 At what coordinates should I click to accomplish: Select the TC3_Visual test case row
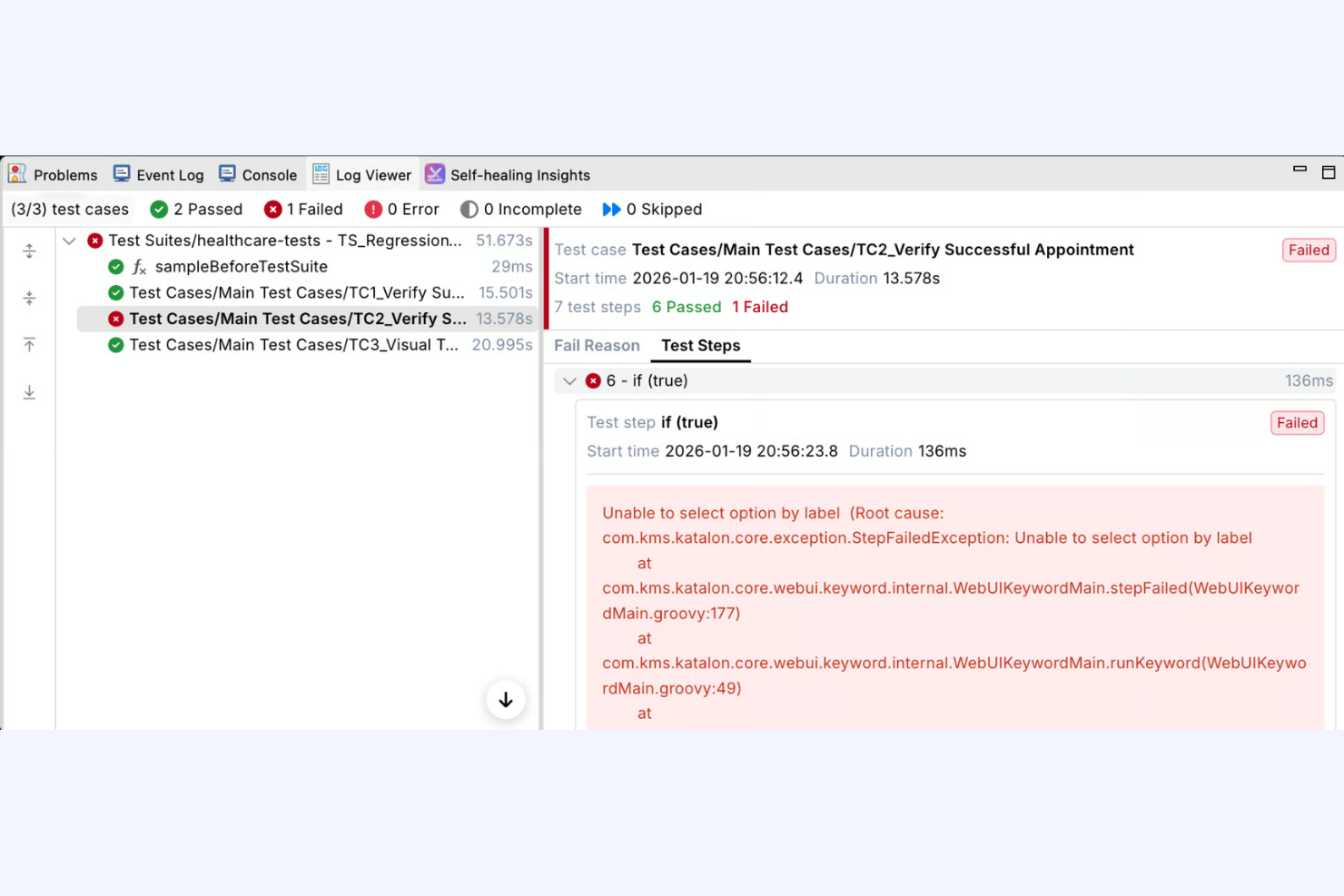[292, 345]
